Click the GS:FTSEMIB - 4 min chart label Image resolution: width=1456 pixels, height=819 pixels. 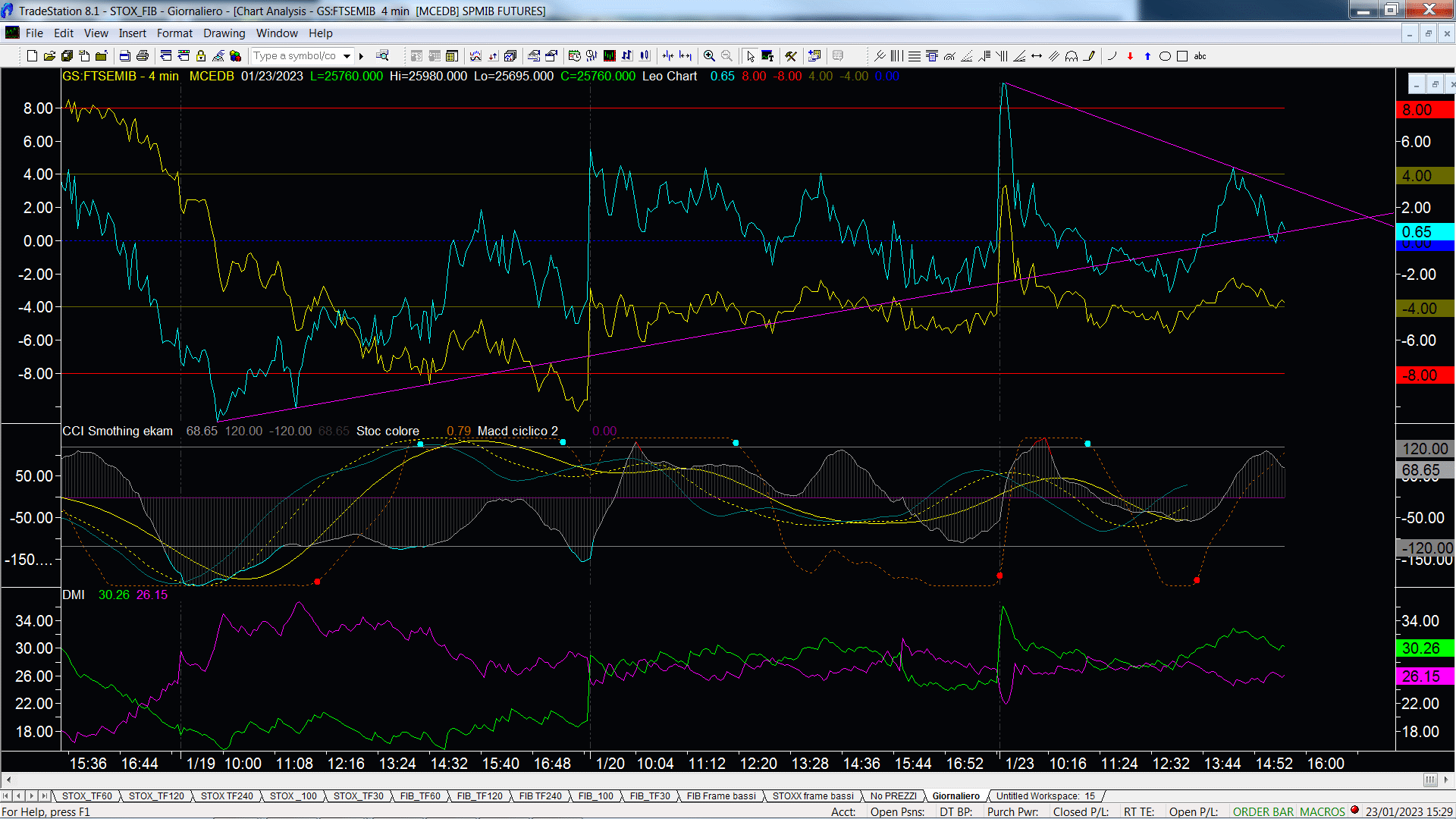click(121, 76)
